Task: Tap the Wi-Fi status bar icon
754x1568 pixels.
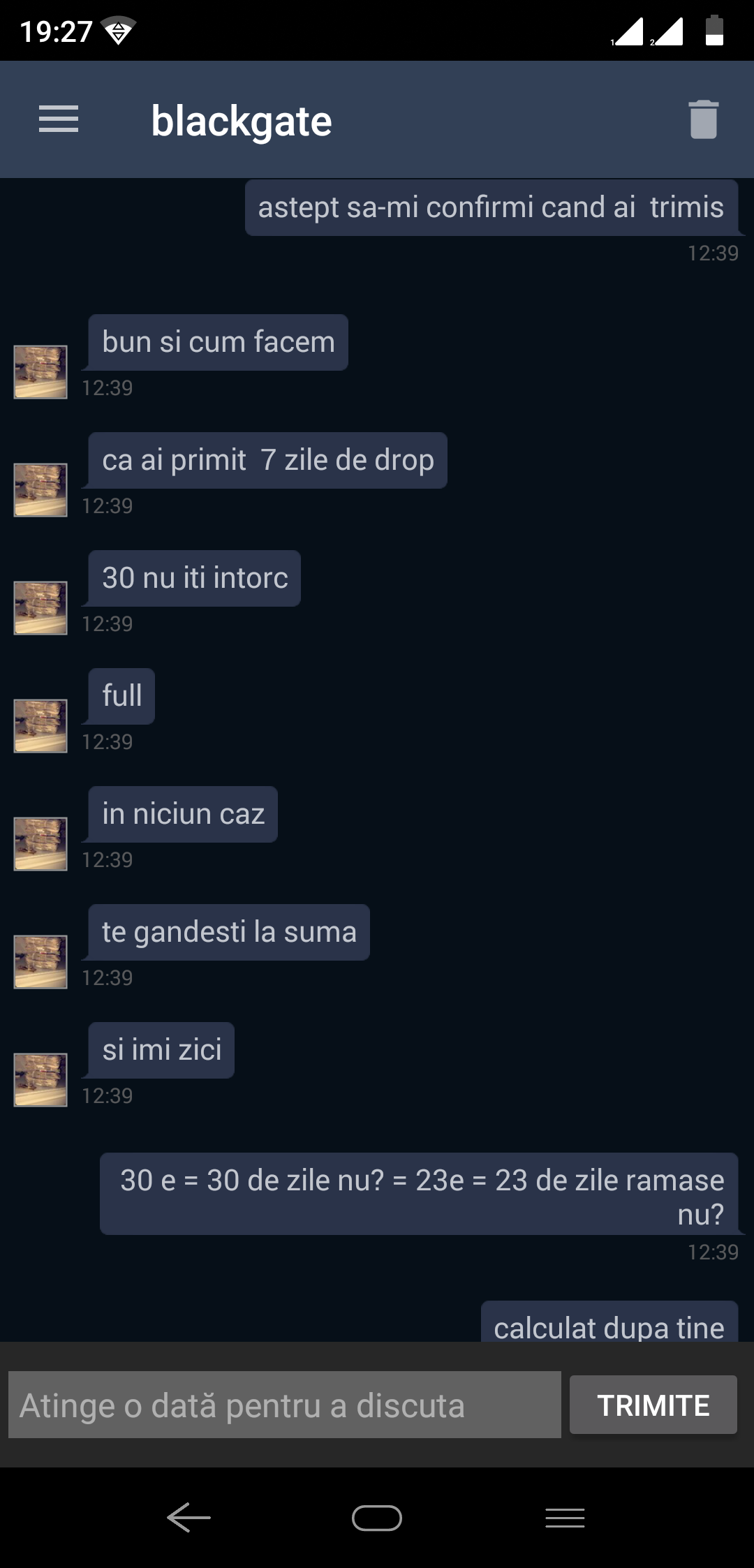Action: coord(118,31)
